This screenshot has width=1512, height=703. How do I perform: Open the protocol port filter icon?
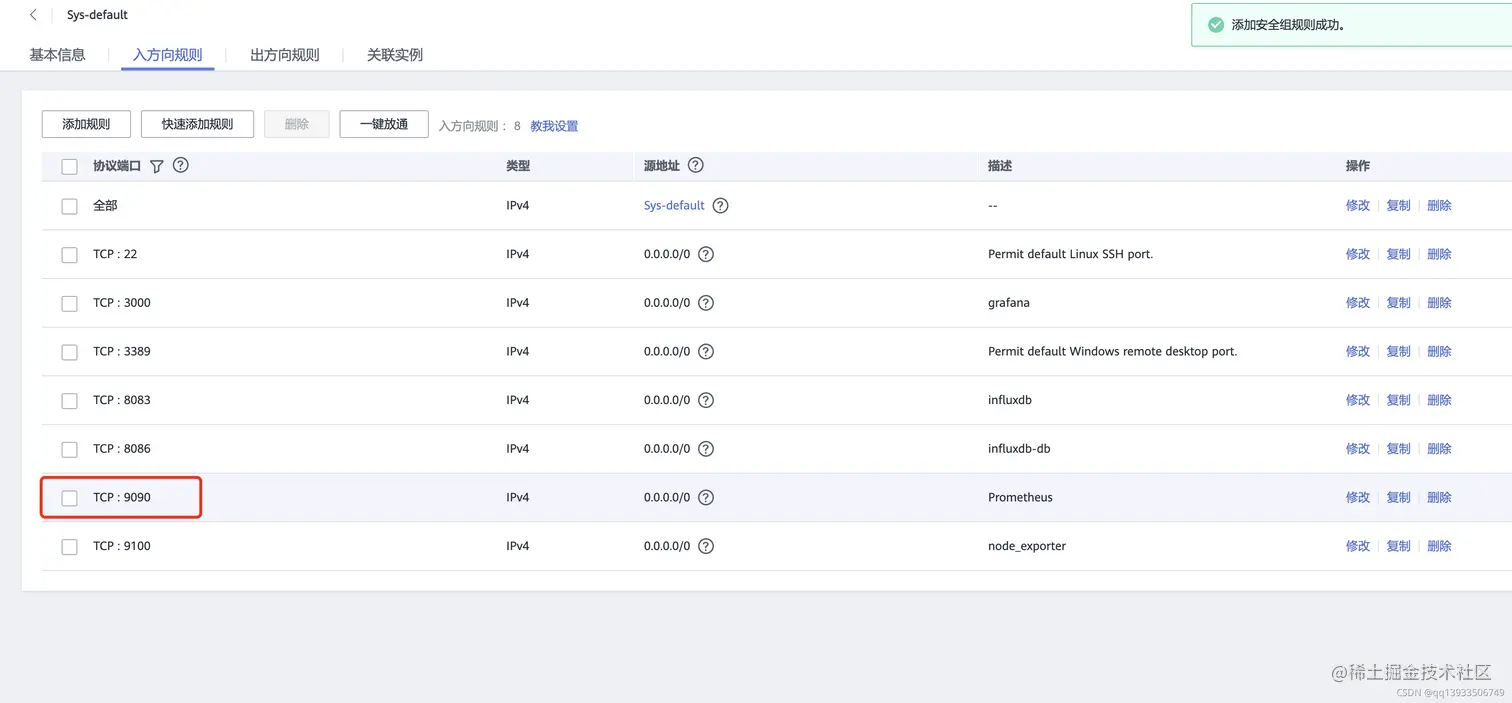pyautogui.click(x=156, y=166)
